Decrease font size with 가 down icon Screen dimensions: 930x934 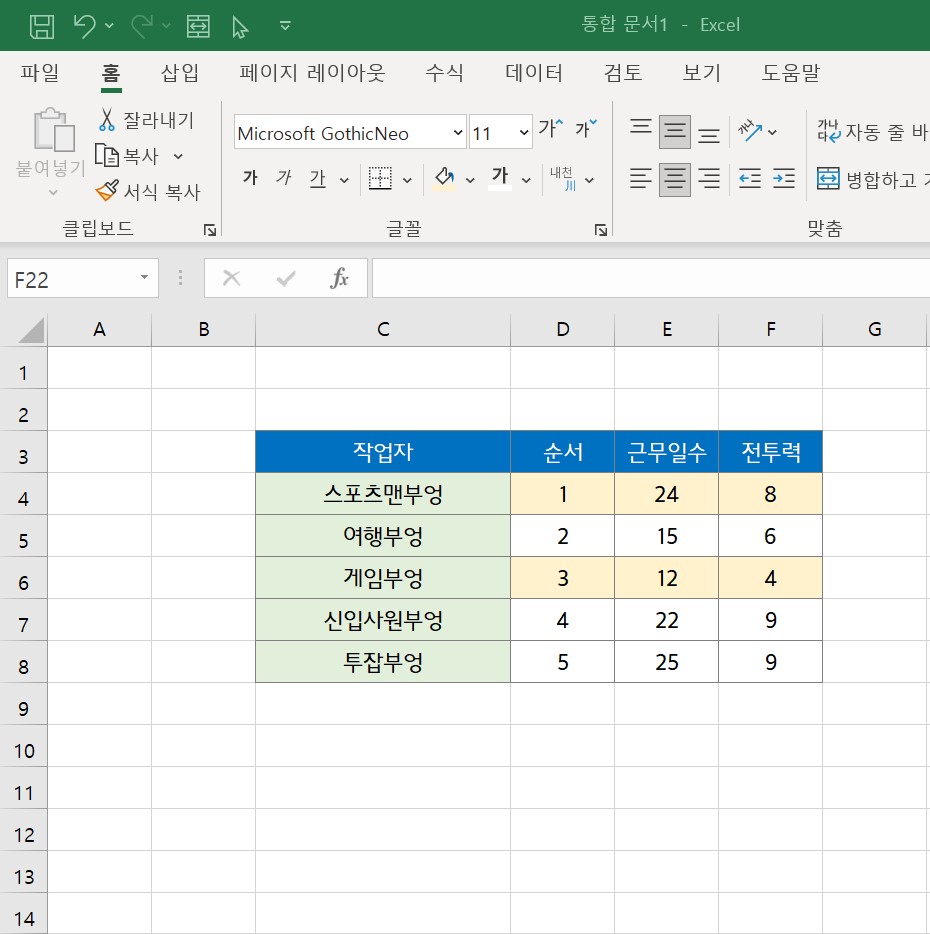click(586, 128)
